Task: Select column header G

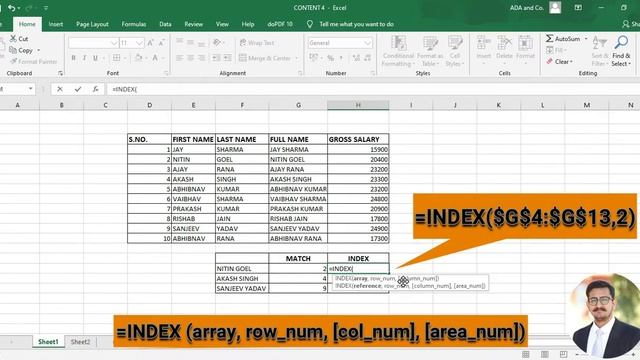Action: [x=298, y=105]
